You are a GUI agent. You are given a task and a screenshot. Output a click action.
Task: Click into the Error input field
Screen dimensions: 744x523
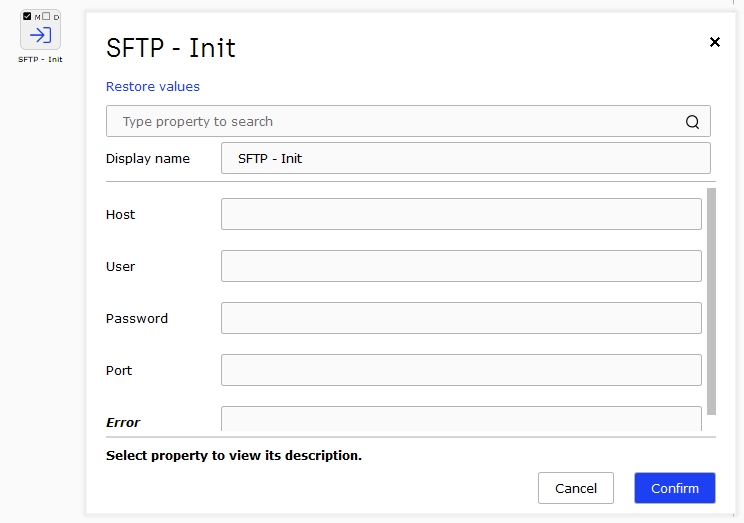[461, 419]
